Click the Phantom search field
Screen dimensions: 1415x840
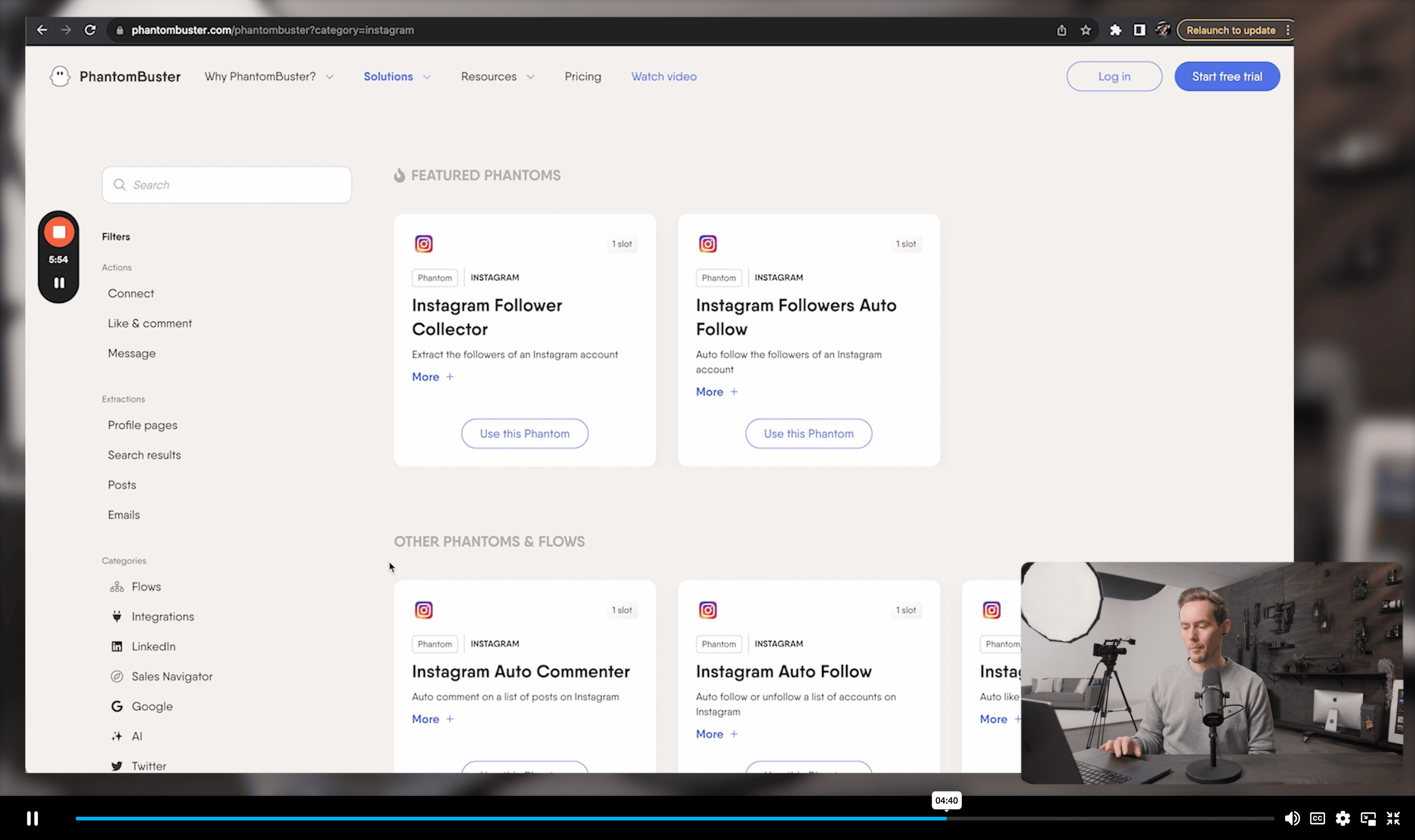(x=226, y=184)
